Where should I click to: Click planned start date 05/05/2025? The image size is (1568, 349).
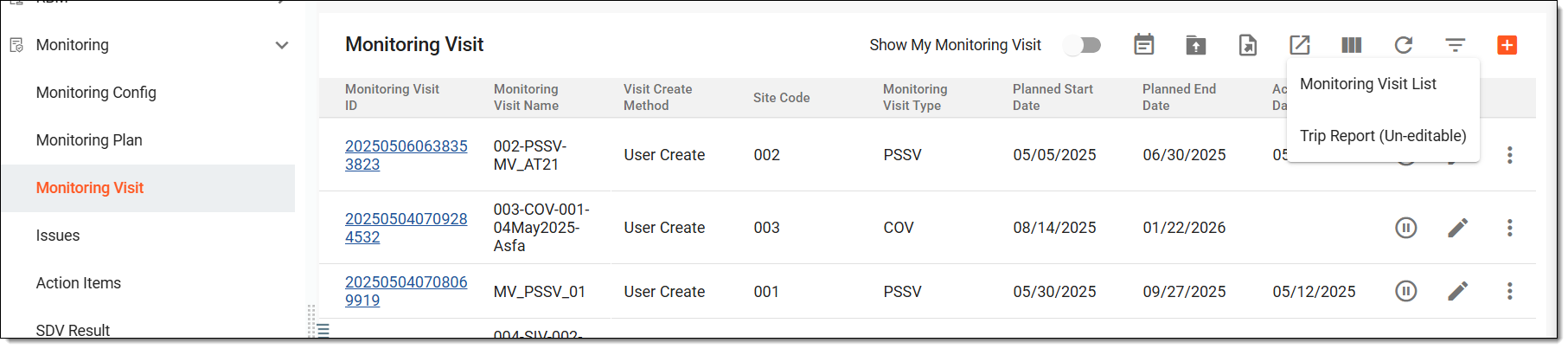click(1054, 155)
